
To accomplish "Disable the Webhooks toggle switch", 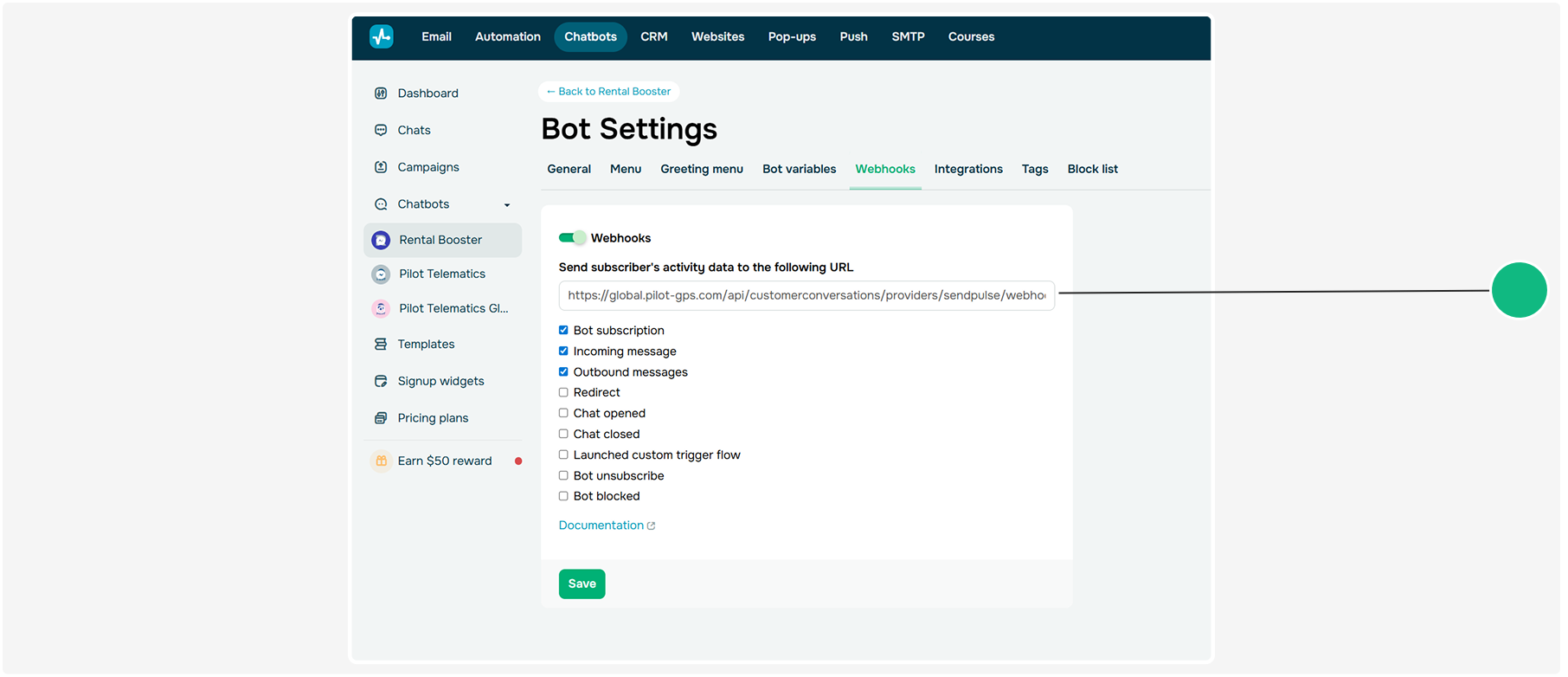I will [572, 238].
